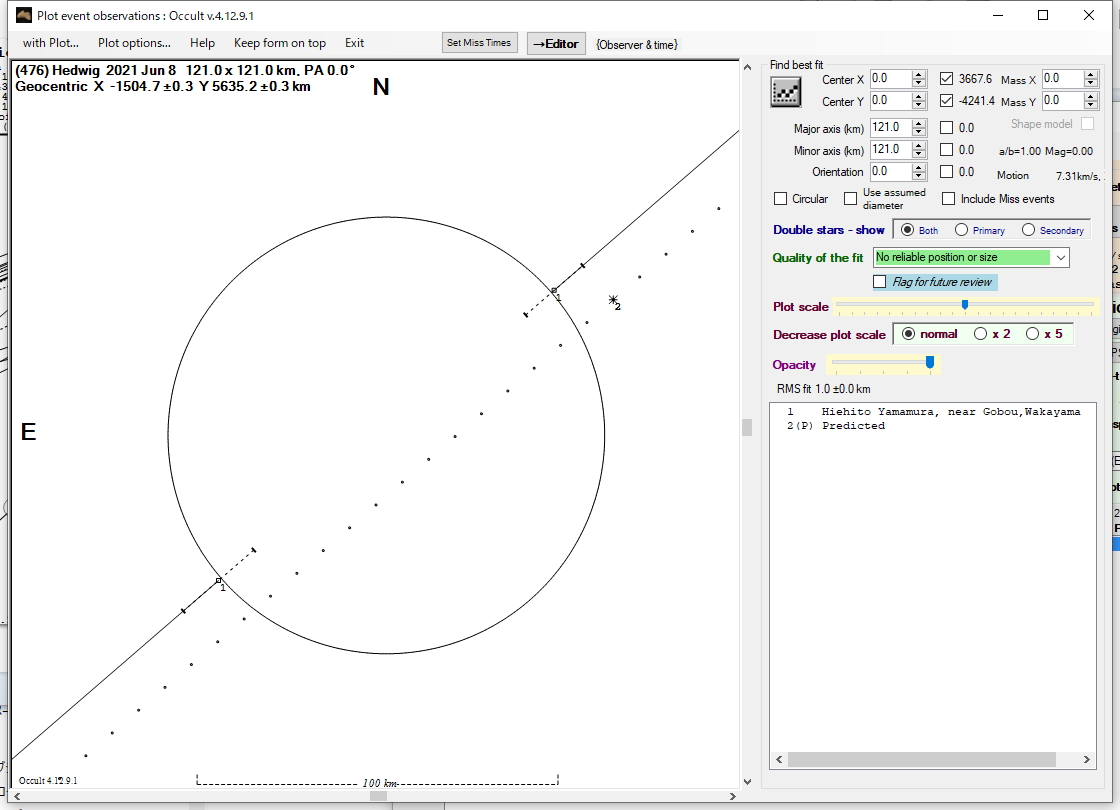Image resolution: width=1120 pixels, height=810 pixels.
Task: Increase Center X with up spinner arrow
Action: 919,74
